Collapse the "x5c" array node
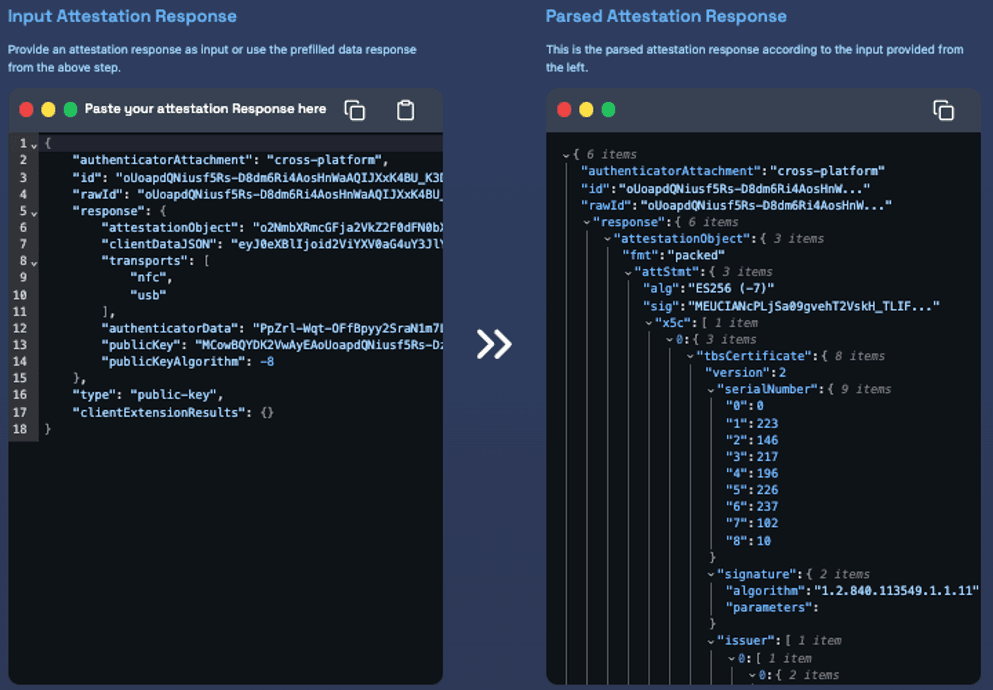 tap(648, 323)
